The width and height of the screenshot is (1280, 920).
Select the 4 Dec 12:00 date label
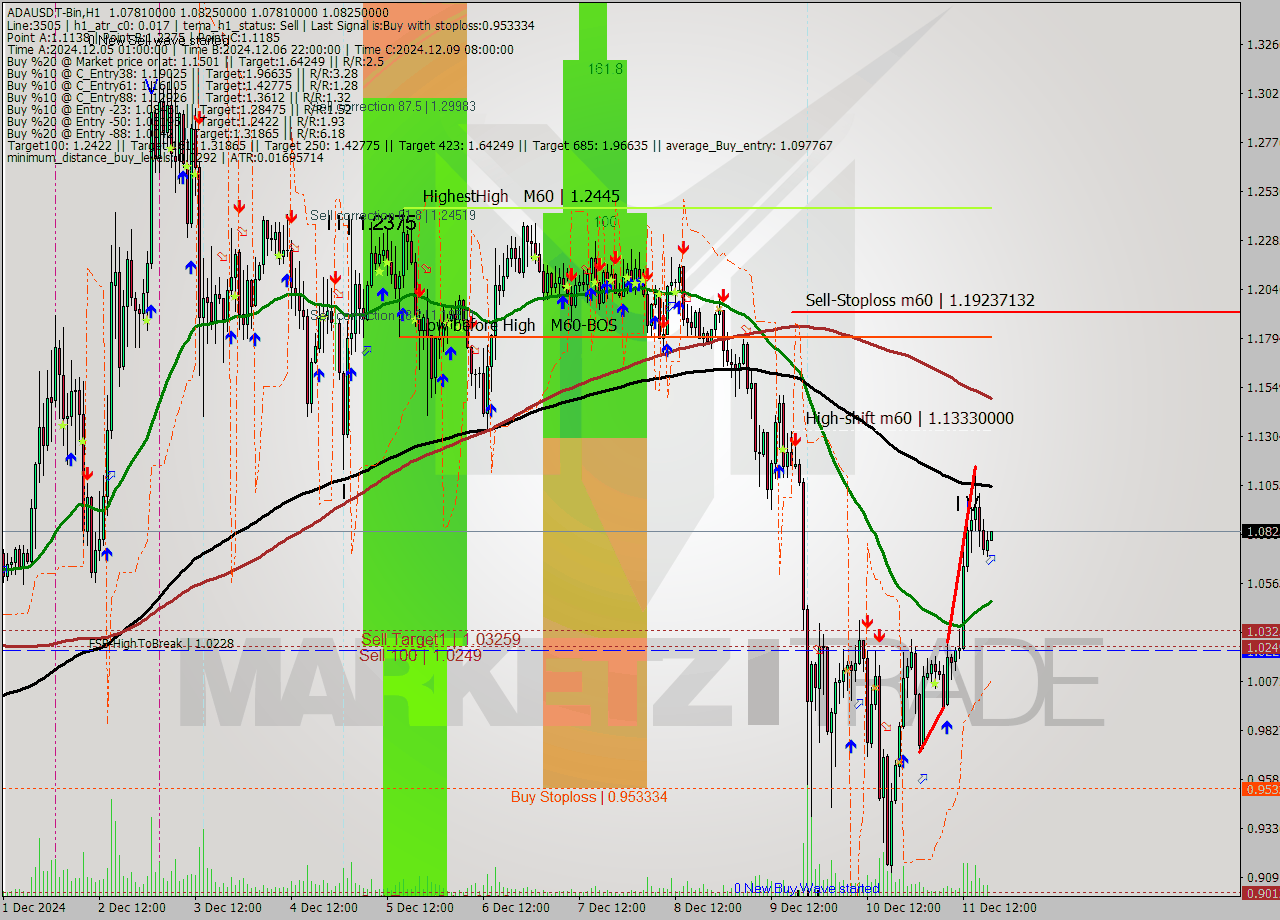click(x=323, y=908)
